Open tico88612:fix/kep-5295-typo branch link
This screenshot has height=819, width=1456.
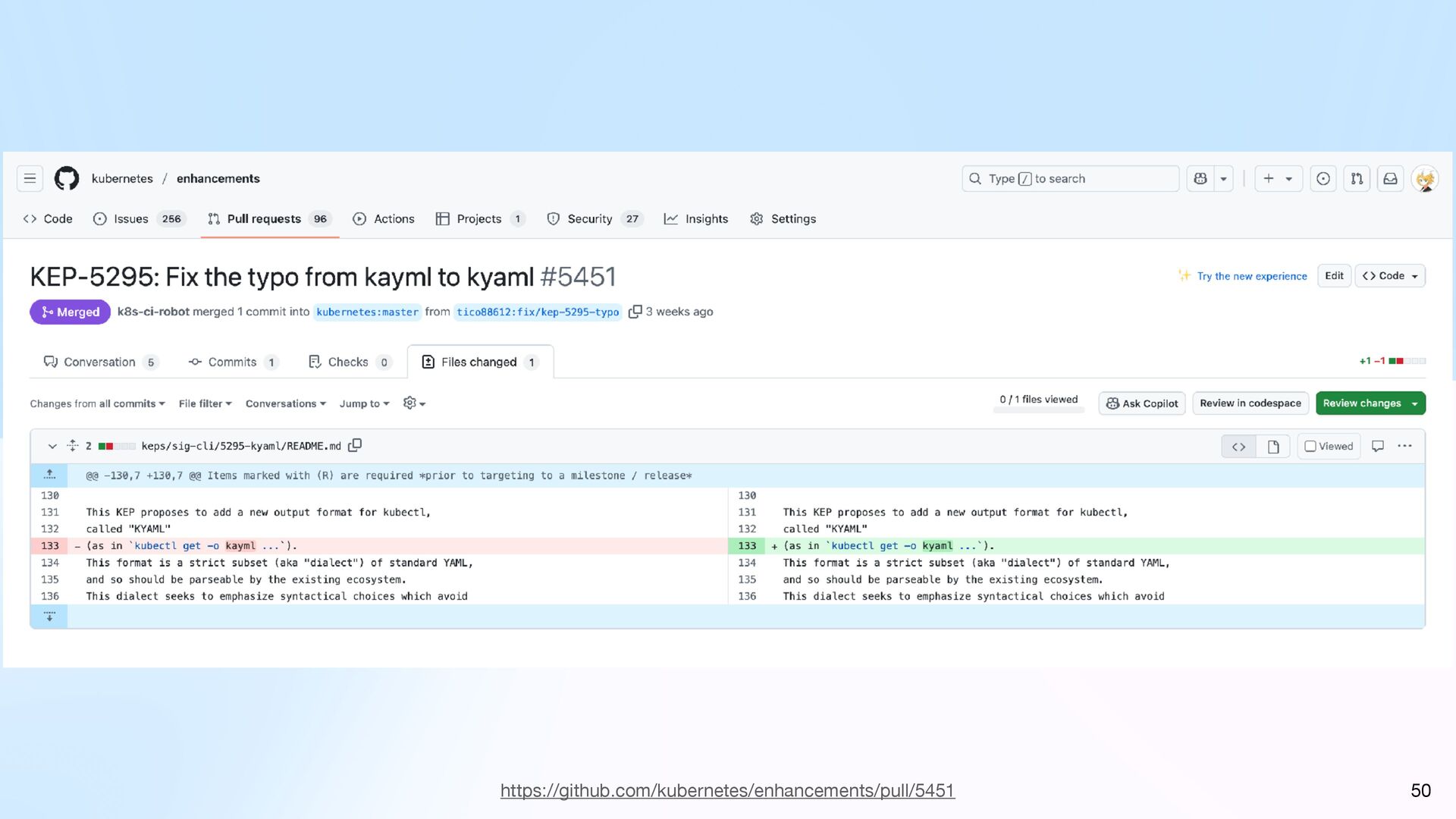(538, 312)
